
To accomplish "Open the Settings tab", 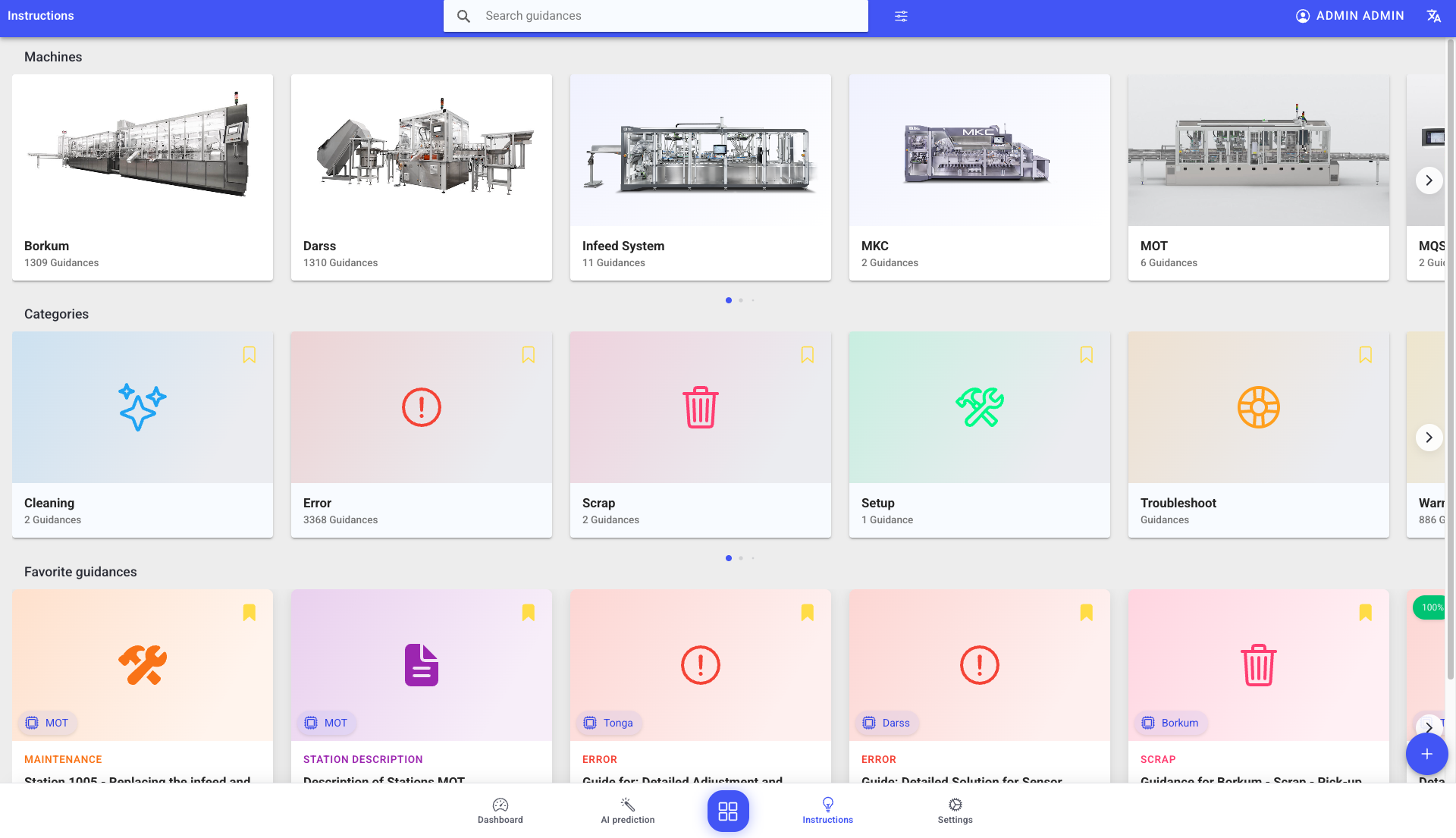I will tap(955, 811).
